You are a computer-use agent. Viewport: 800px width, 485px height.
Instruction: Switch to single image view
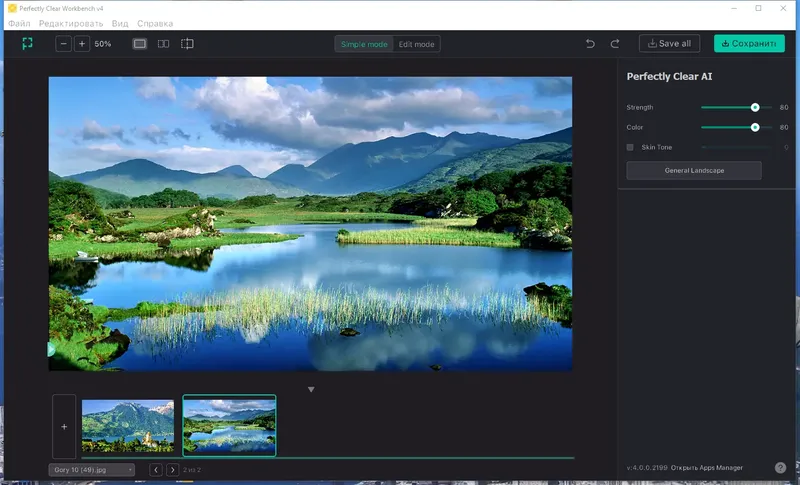coord(140,44)
